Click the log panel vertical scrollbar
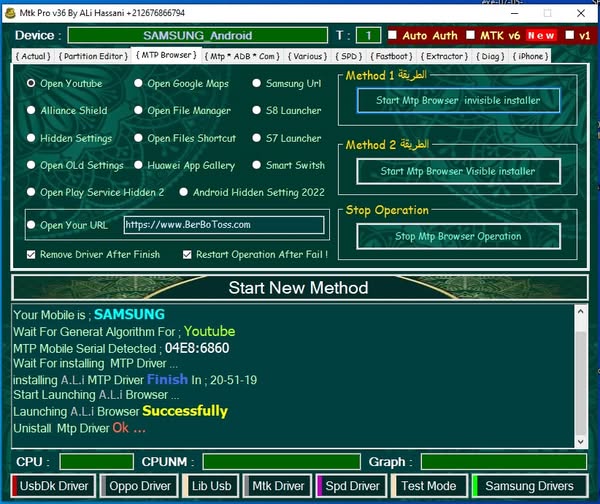Image resolution: width=600 pixels, height=504 pixels. (x=581, y=375)
